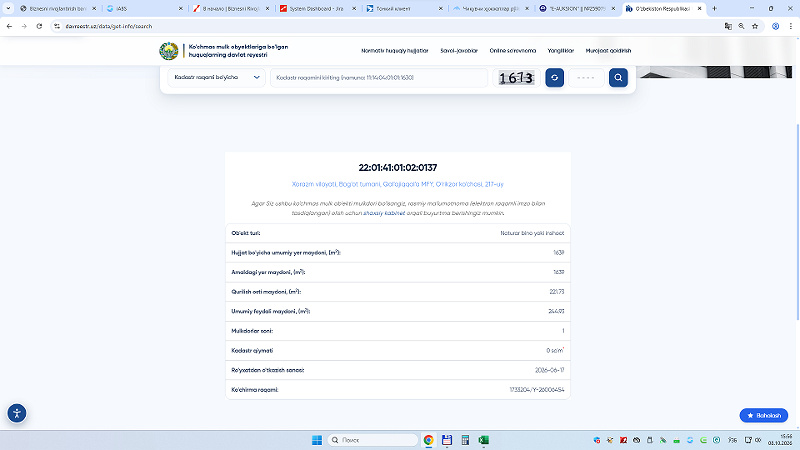Viewport: 800px width, 450px height.
Task: Open 'Murojaat qoldirish' menu item
Action: click(608, 51)
